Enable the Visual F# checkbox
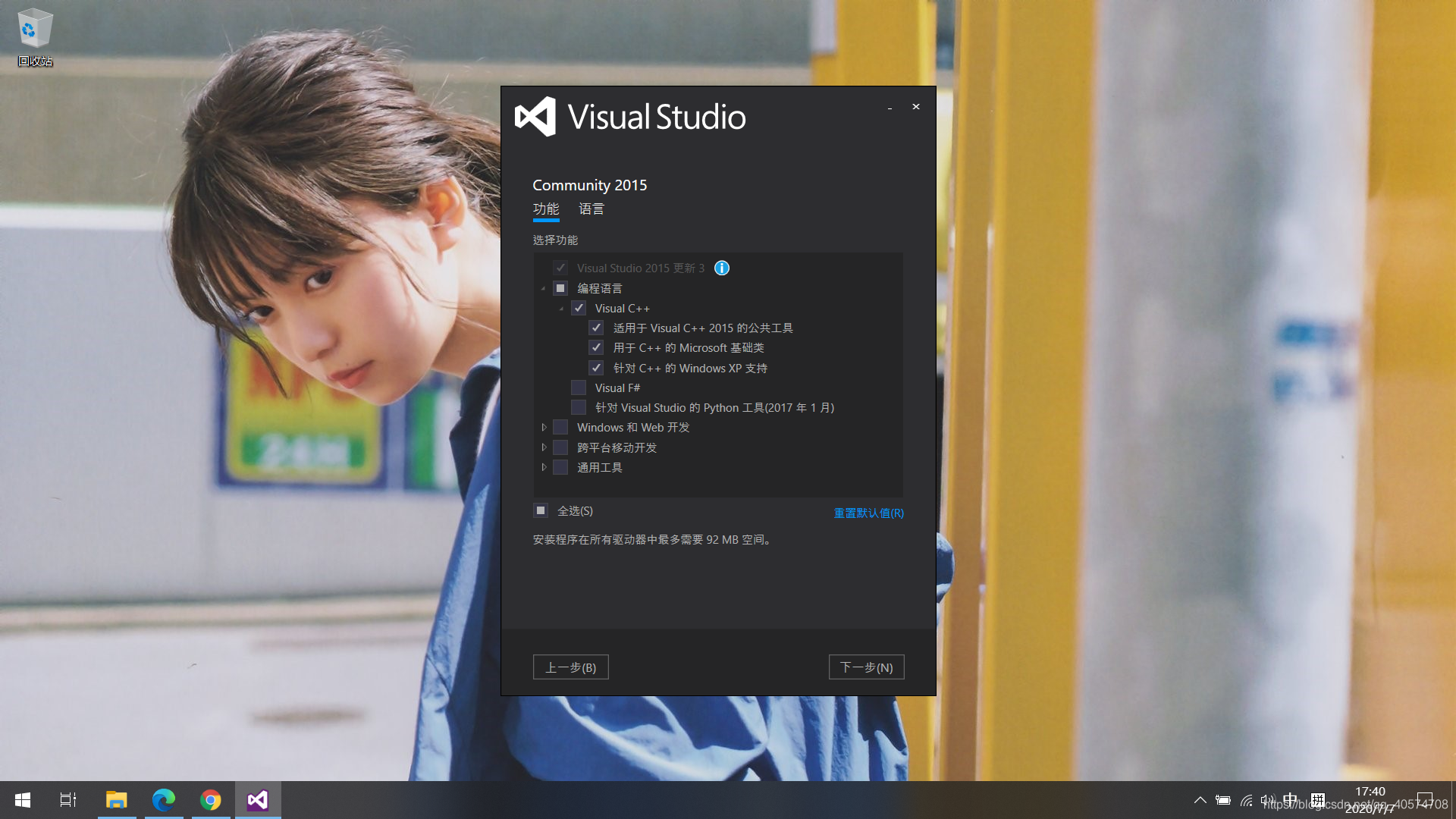1456x819 pixels. [579, 388]
